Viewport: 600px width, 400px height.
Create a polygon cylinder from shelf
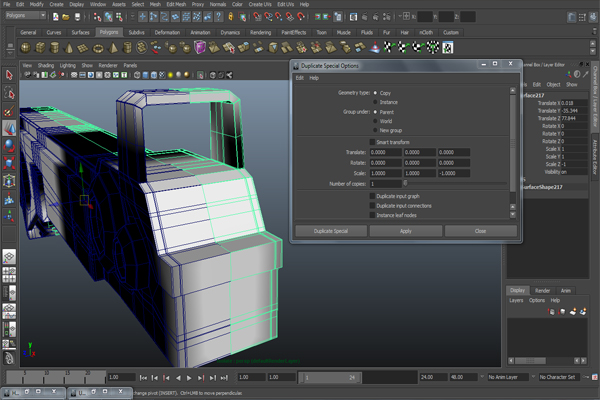coord(55,48)
